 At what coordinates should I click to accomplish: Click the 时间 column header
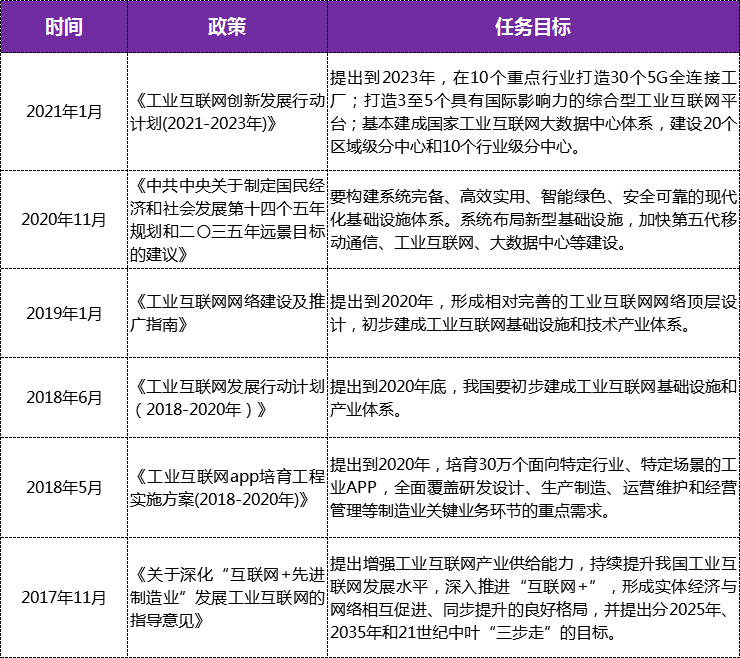[x=64, y=26]
